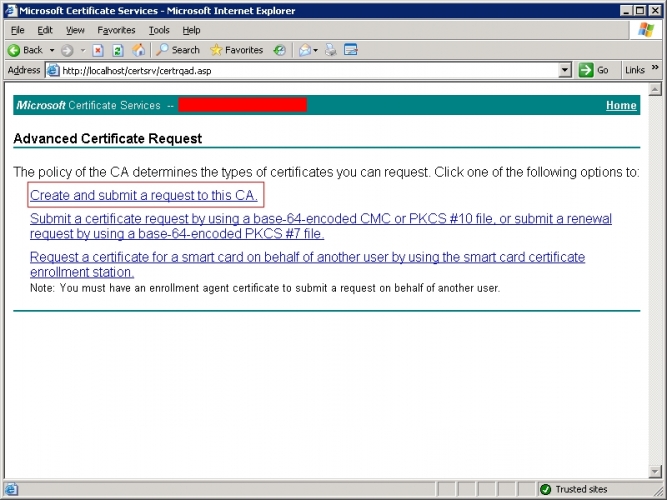Click the Print icon in toolbar
The width and height of the screenshot is (667, 500).
tap(331, 50)
